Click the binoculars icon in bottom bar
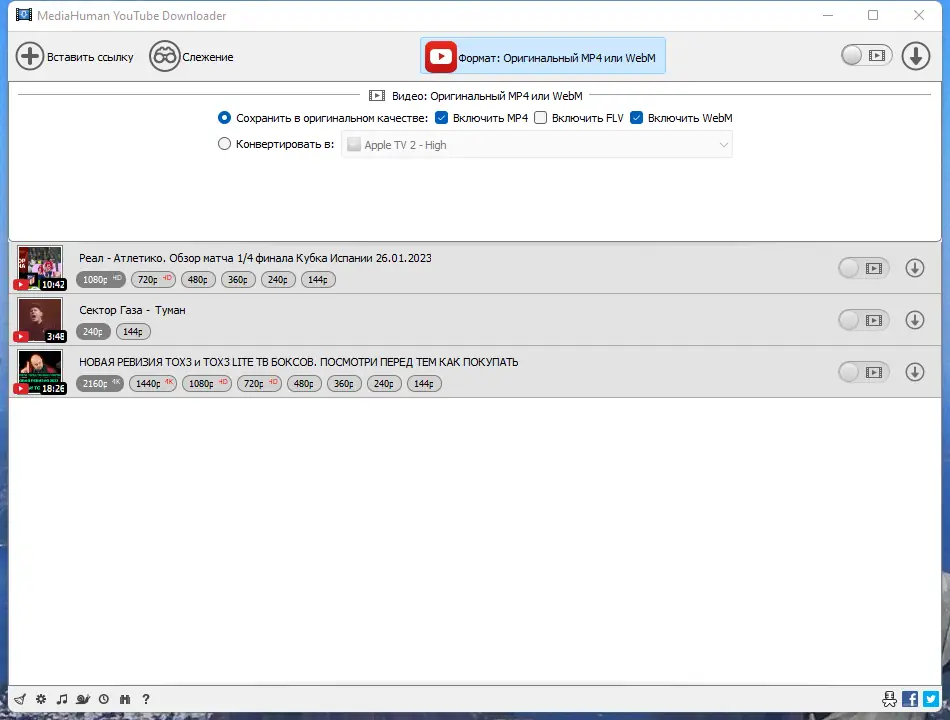 pos(125,699)
